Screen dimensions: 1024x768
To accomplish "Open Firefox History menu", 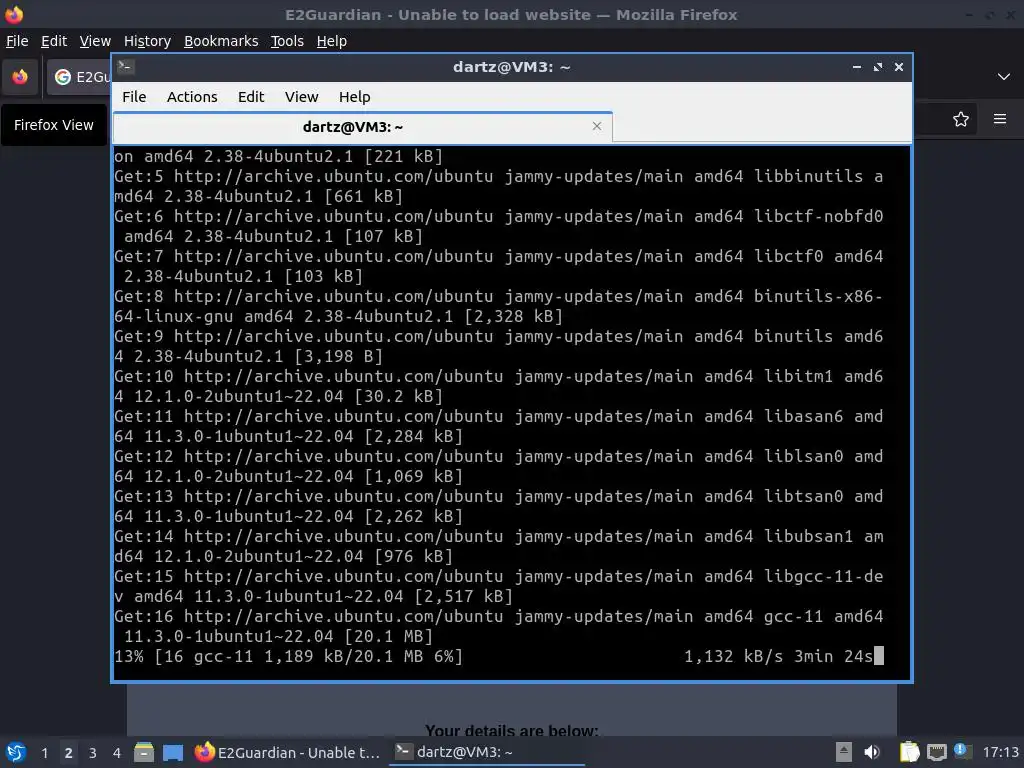I will pos(147,41).
